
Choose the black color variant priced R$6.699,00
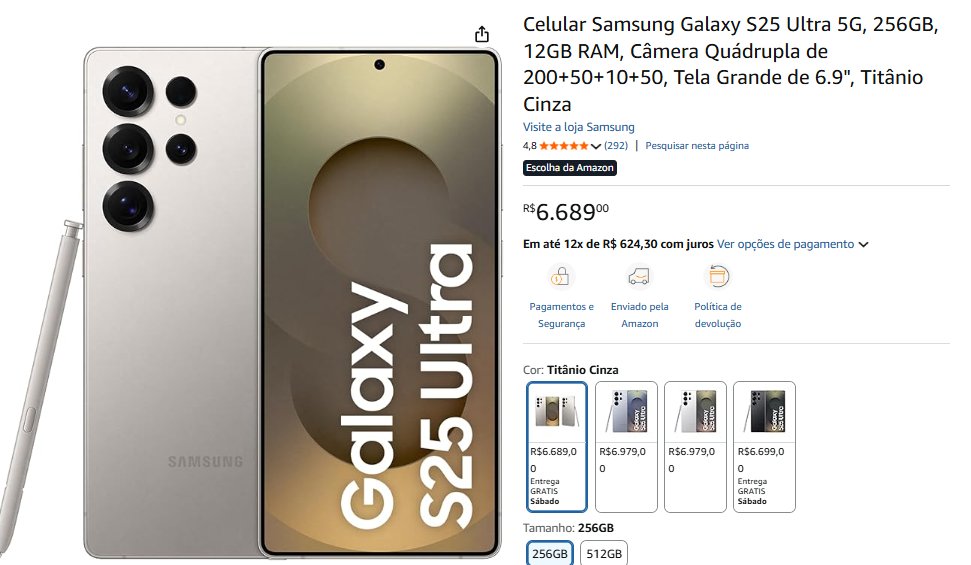[764, 446]
